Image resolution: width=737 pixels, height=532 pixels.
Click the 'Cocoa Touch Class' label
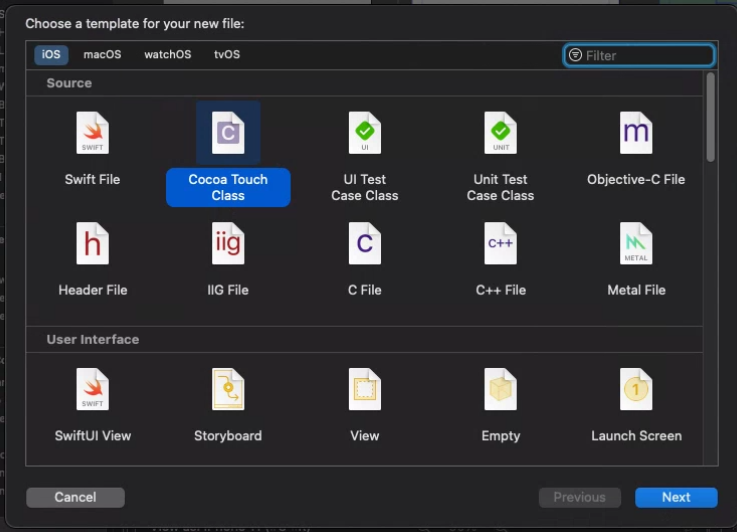point(228,188)
